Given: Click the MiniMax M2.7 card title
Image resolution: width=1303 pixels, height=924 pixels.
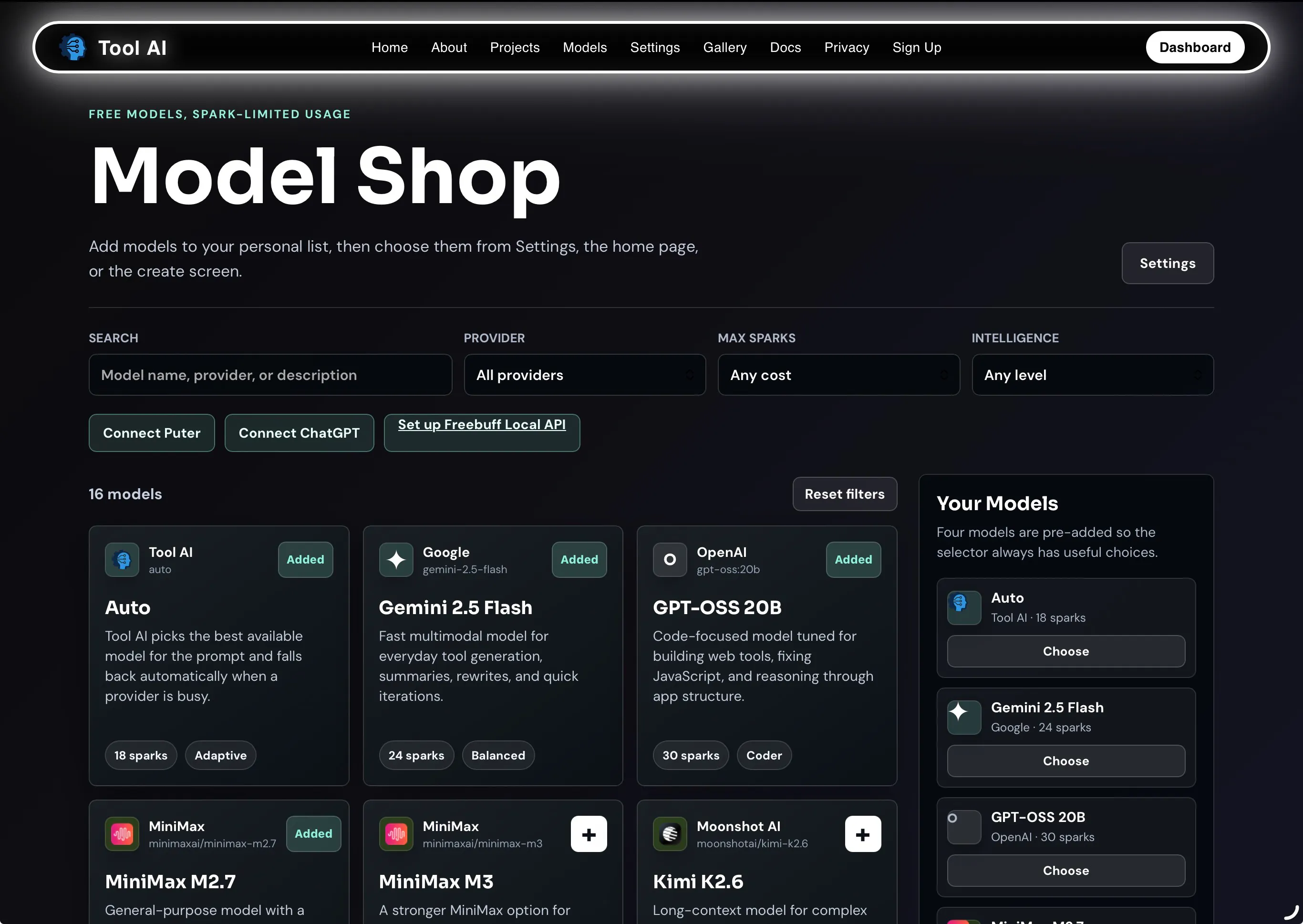Looking at the screenshot, I should [x=170, y=882].
